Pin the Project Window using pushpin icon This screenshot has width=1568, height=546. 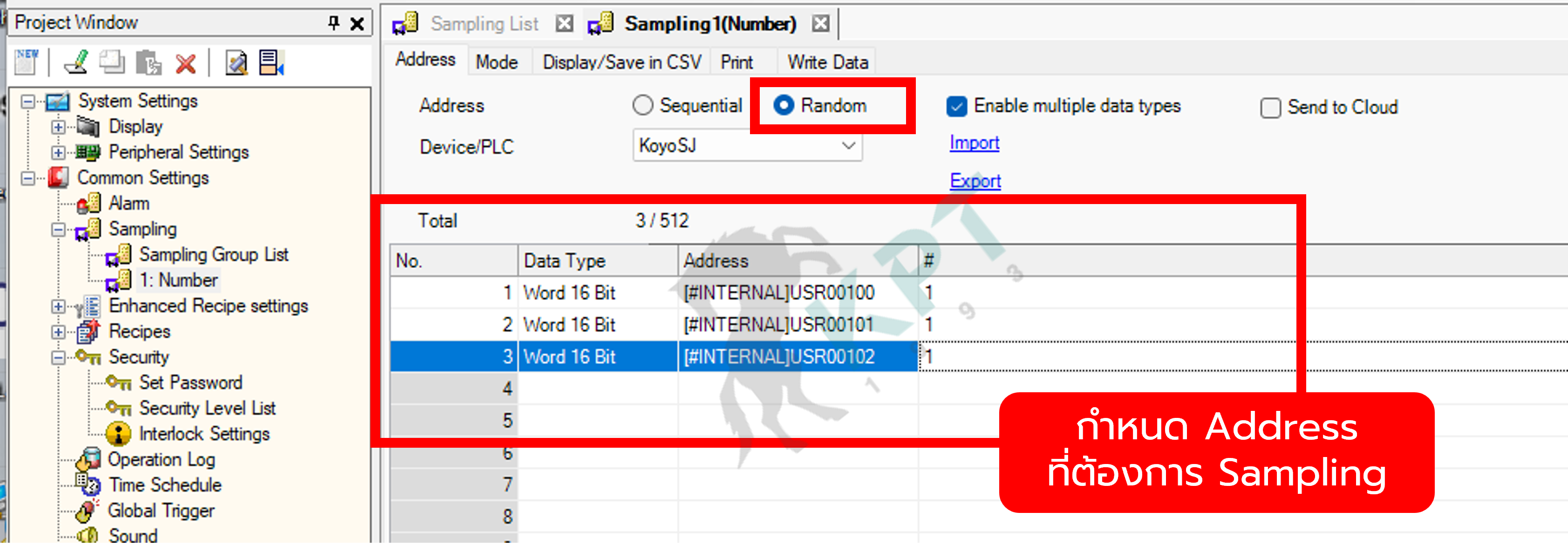pos(334,22)
